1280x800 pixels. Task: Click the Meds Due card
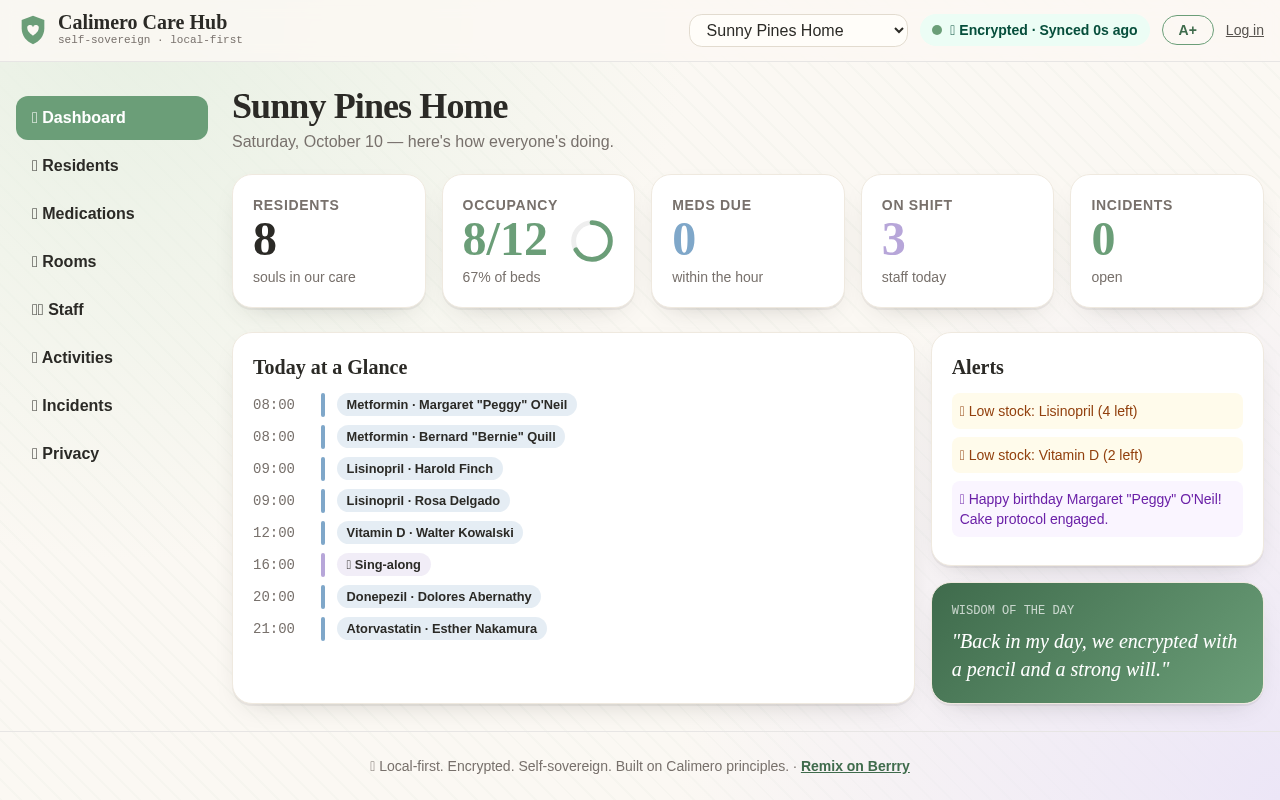(748, 241)
